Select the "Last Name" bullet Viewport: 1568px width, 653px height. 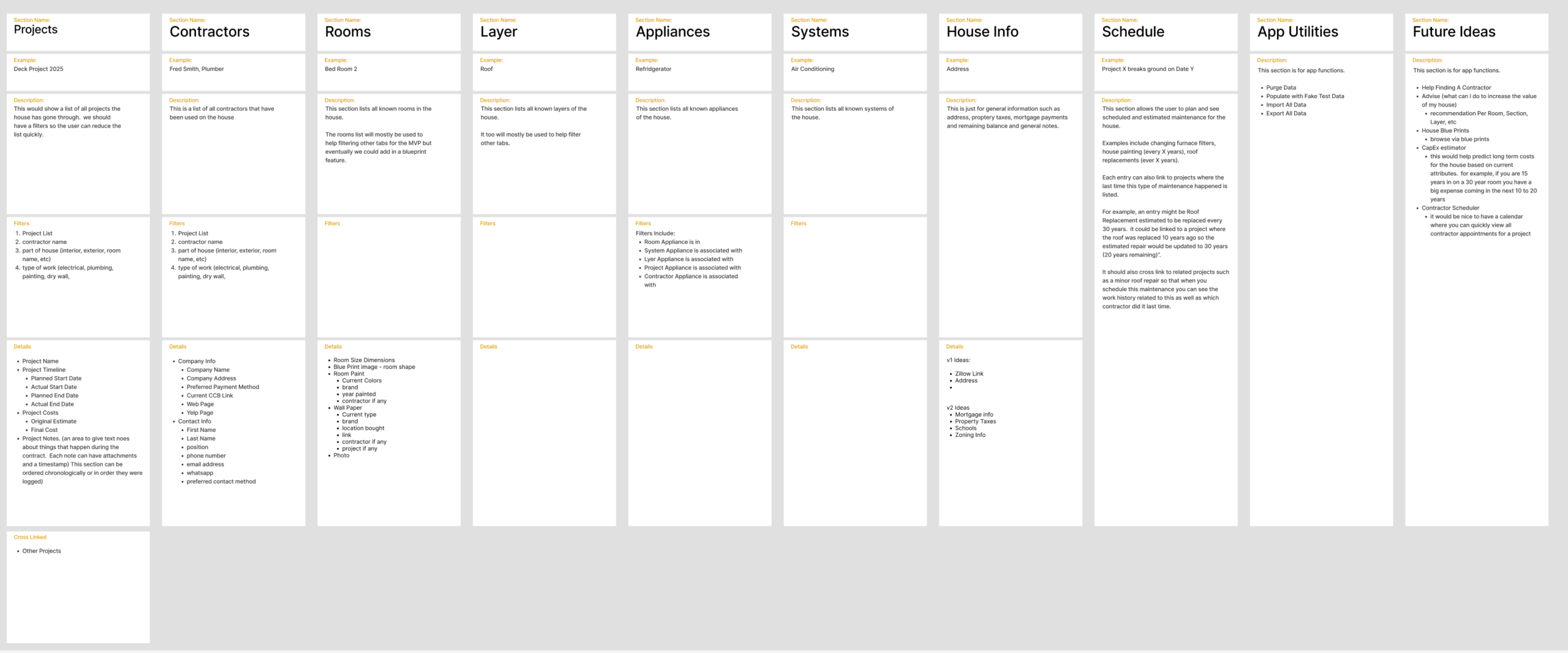201,439
